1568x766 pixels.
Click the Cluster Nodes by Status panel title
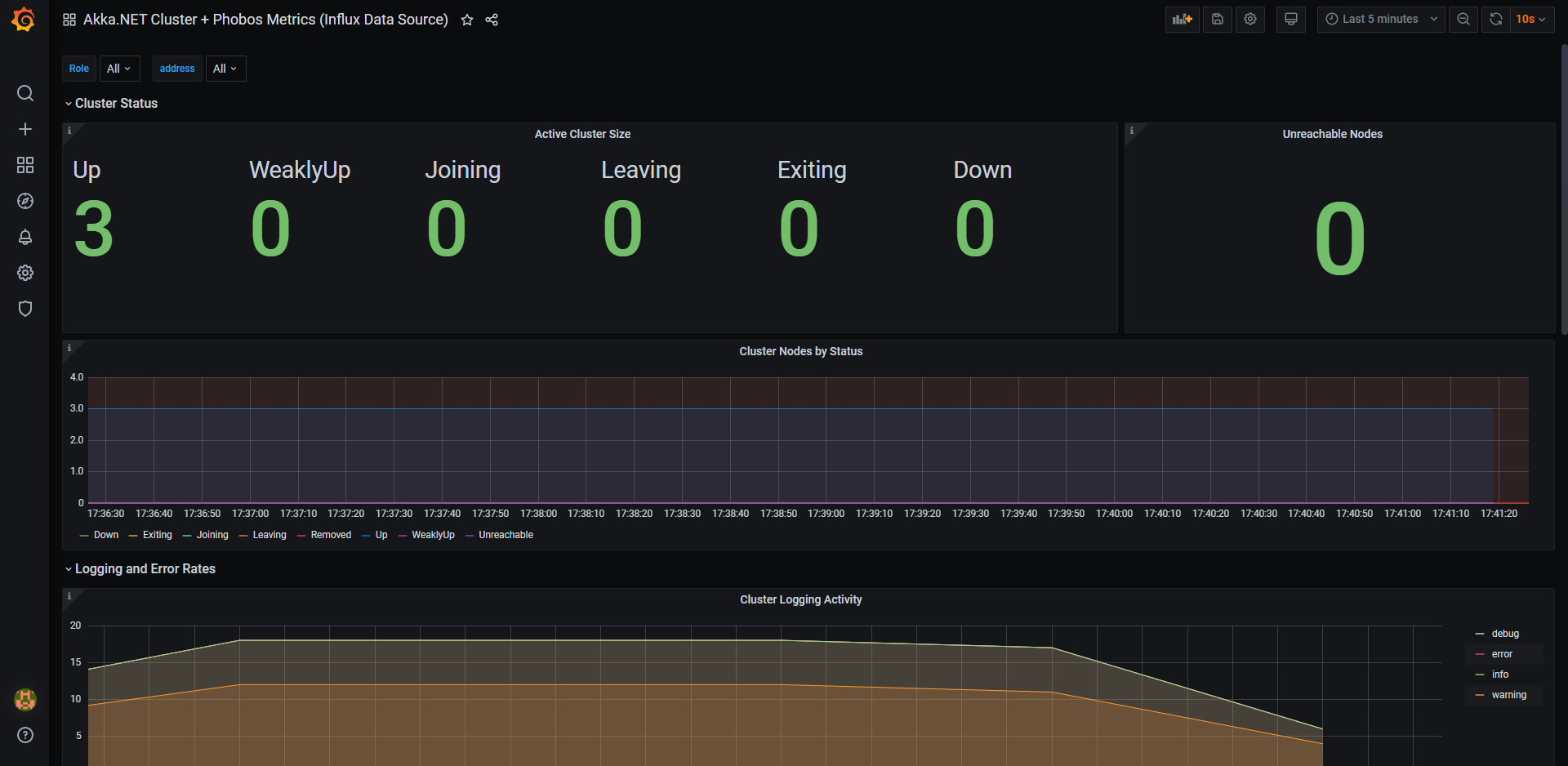(x=800, y=351)
